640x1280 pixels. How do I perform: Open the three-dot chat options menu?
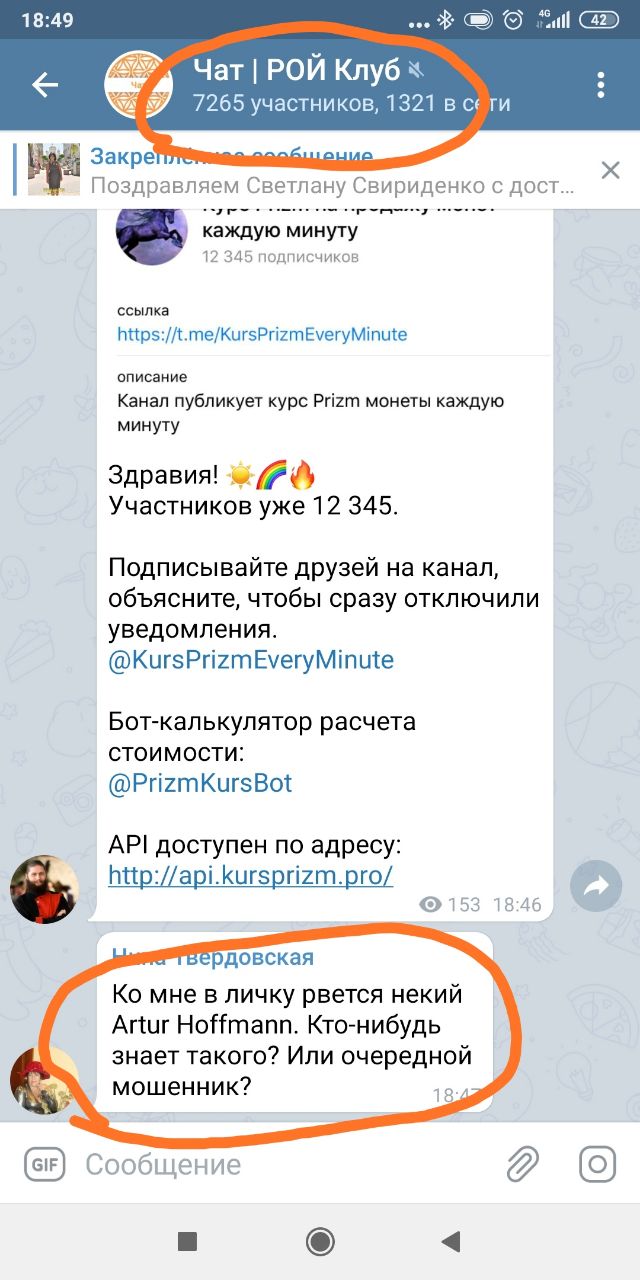pos(601,85)
